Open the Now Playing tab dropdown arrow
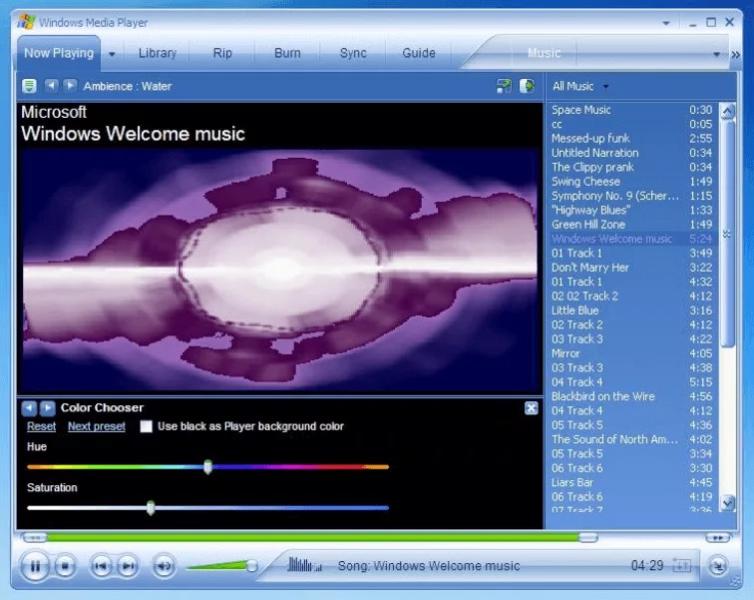Image resolution: width=754 pixels, height=600 pixels. (112, 54)
